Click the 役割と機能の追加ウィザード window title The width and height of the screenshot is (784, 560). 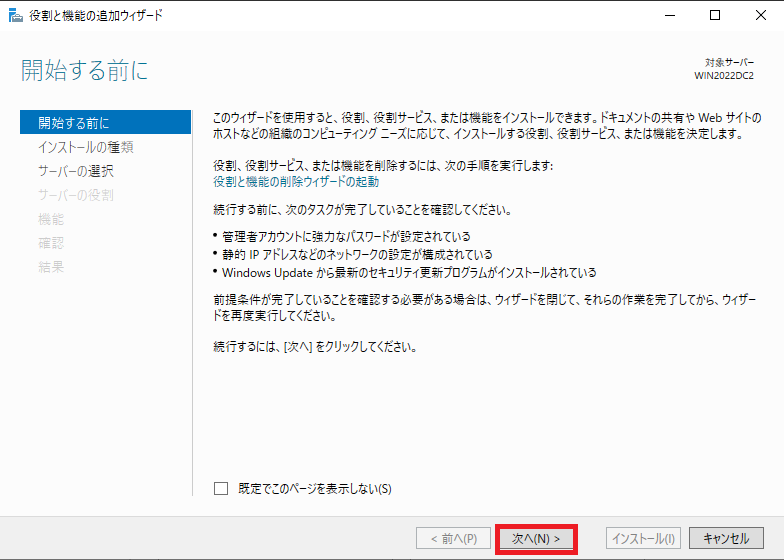(x=96, y=16)
